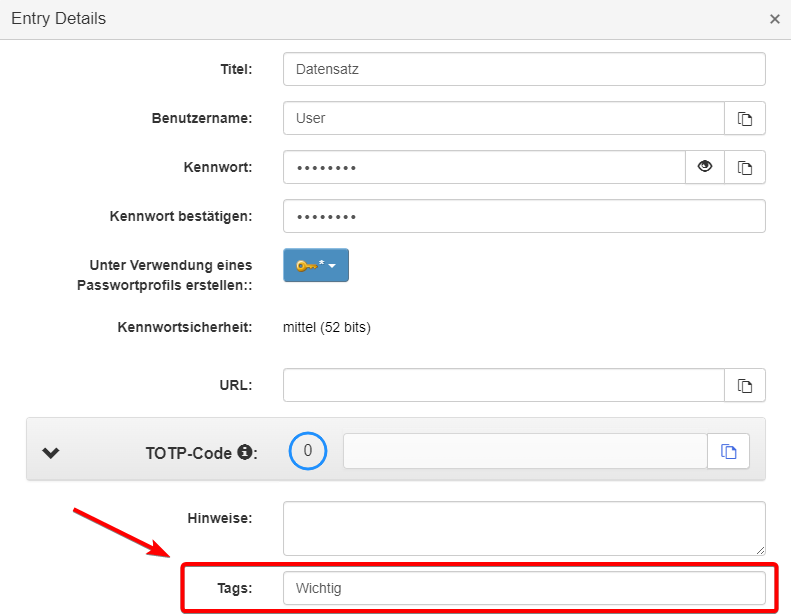The width and height of the screenshot is (791, 614).
Task: Focus the Benutzername input field
Action: point(503,118)
